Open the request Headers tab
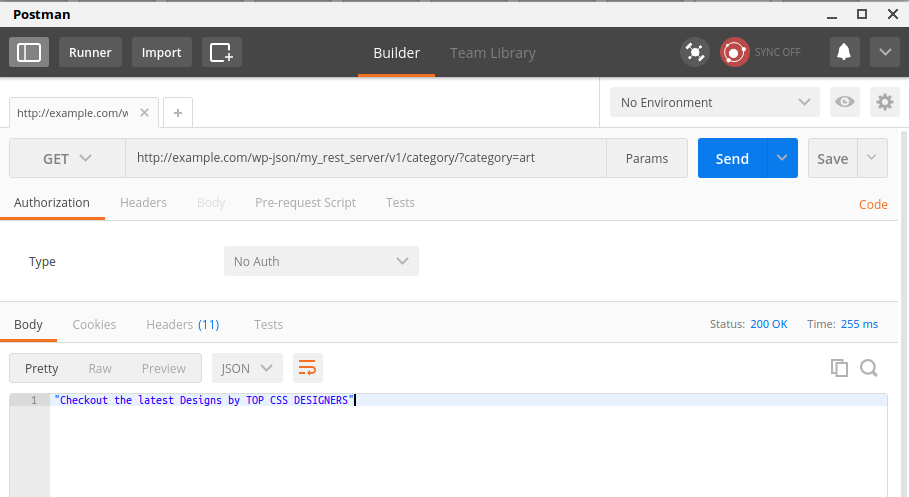Viewport: 909px width, 497px height. (x=143, y=202)
